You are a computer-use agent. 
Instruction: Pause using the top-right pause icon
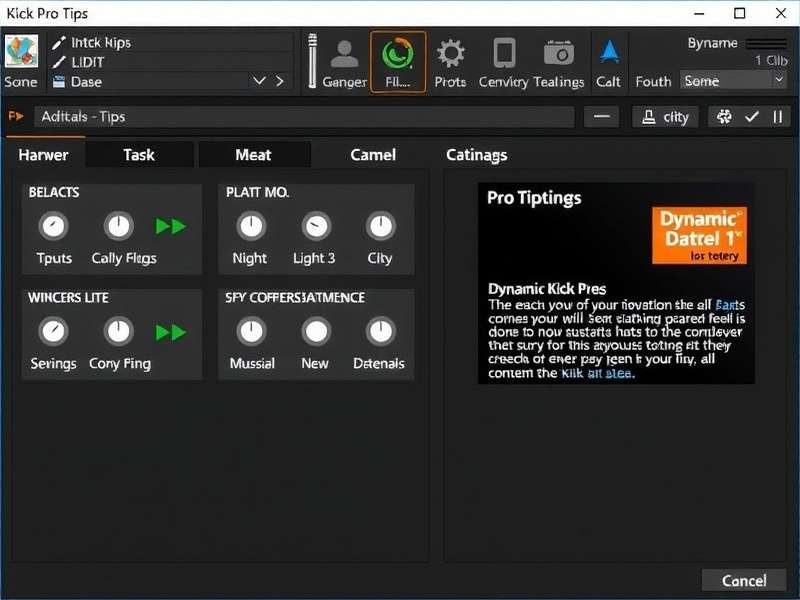click(779, 117)
